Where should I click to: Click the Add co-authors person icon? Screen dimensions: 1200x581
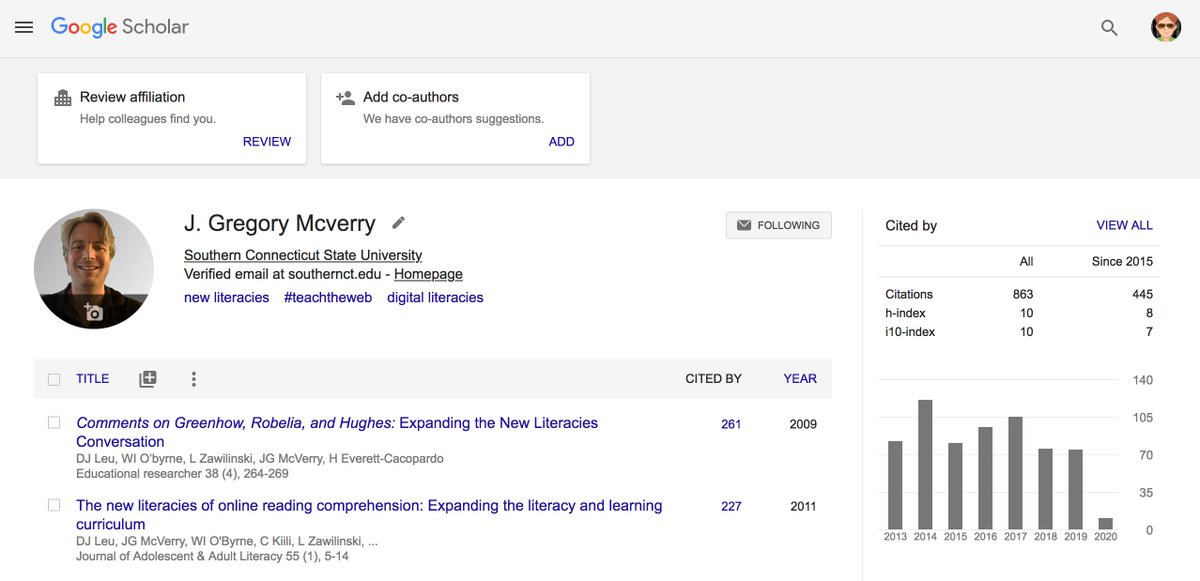click(x=346, y=97)
